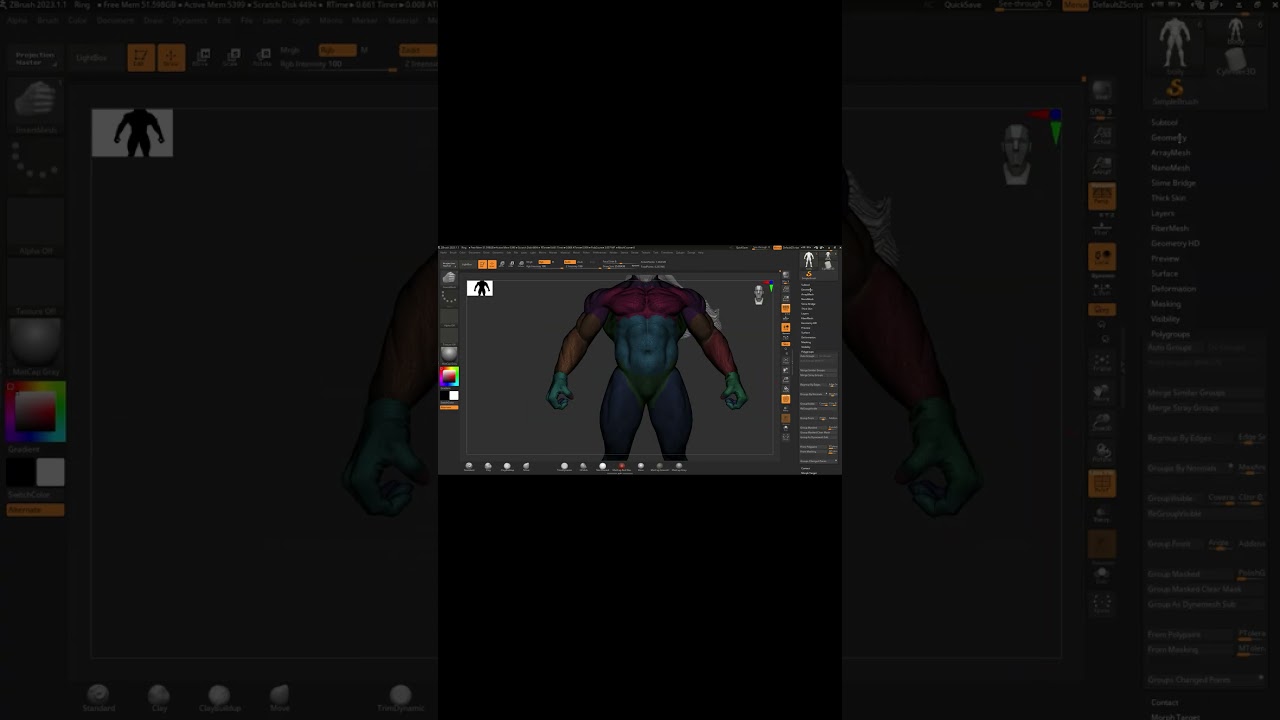
Task: Collapse the Polygroups subpalette
Action: [1169, 334]
